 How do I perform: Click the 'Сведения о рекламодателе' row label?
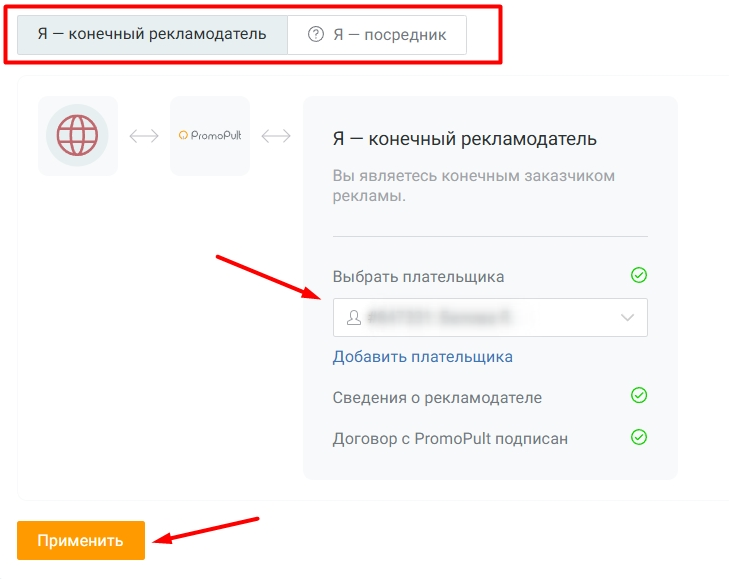tap(437, 398)
